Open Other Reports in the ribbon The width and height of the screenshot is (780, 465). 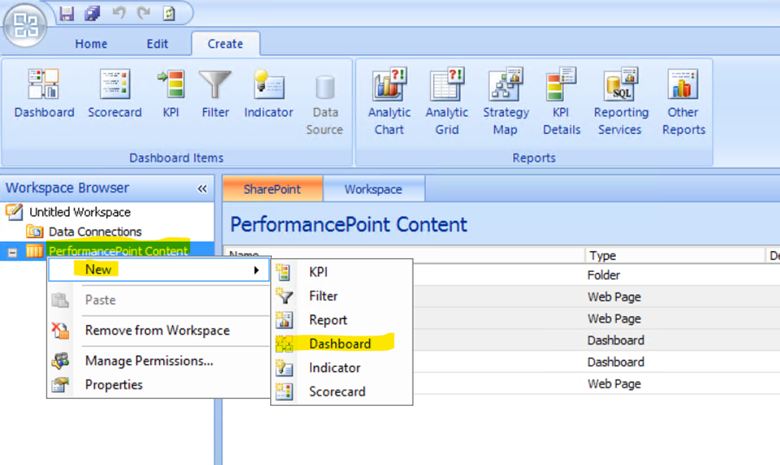683,102
